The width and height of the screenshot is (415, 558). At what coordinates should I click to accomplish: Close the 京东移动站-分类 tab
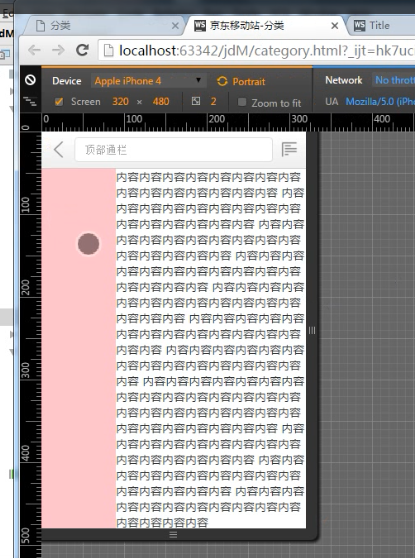335,26
